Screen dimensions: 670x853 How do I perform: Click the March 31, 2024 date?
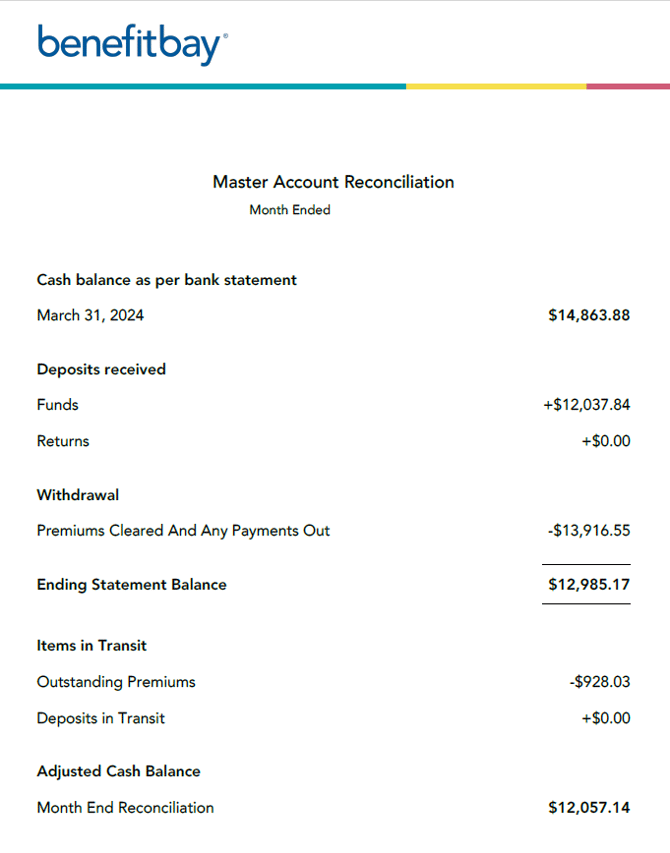90,315
